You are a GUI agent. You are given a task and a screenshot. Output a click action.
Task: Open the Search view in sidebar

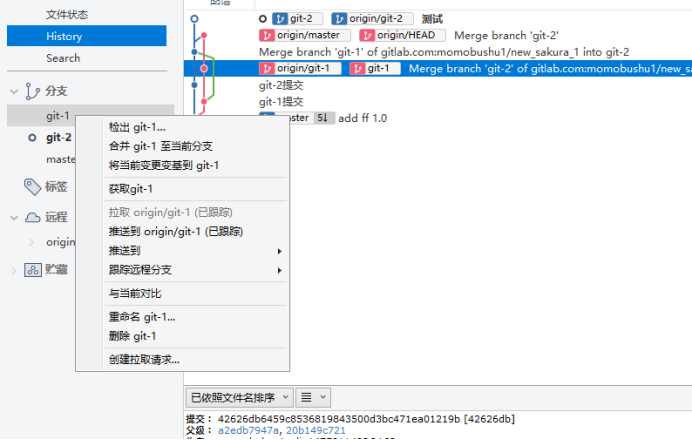(x=63, y=58)
